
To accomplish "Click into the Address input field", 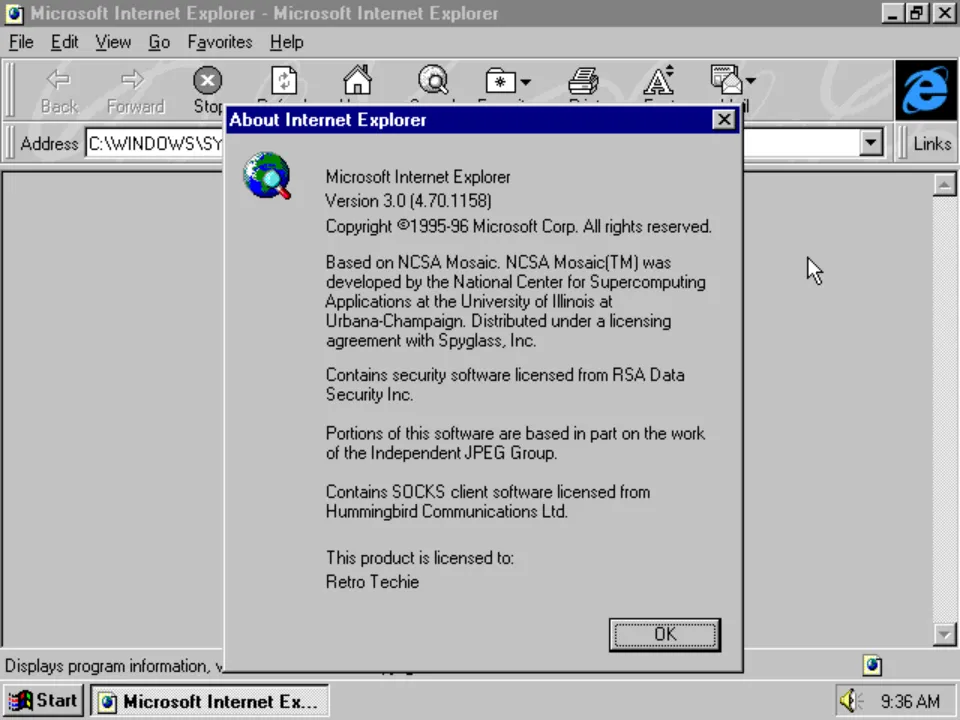I will pyautogui.click(x=155, y=143).
